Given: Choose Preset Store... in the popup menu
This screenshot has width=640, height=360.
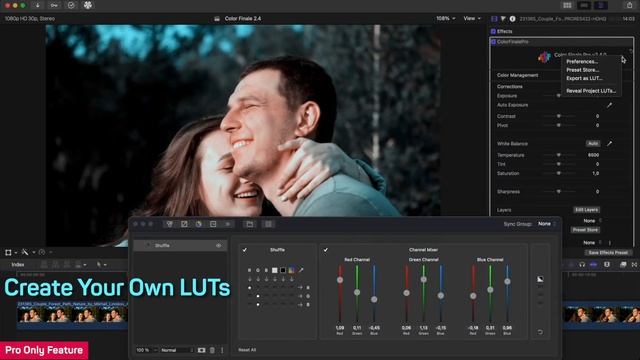Looking at the screenshot, I should pos(582,70).
